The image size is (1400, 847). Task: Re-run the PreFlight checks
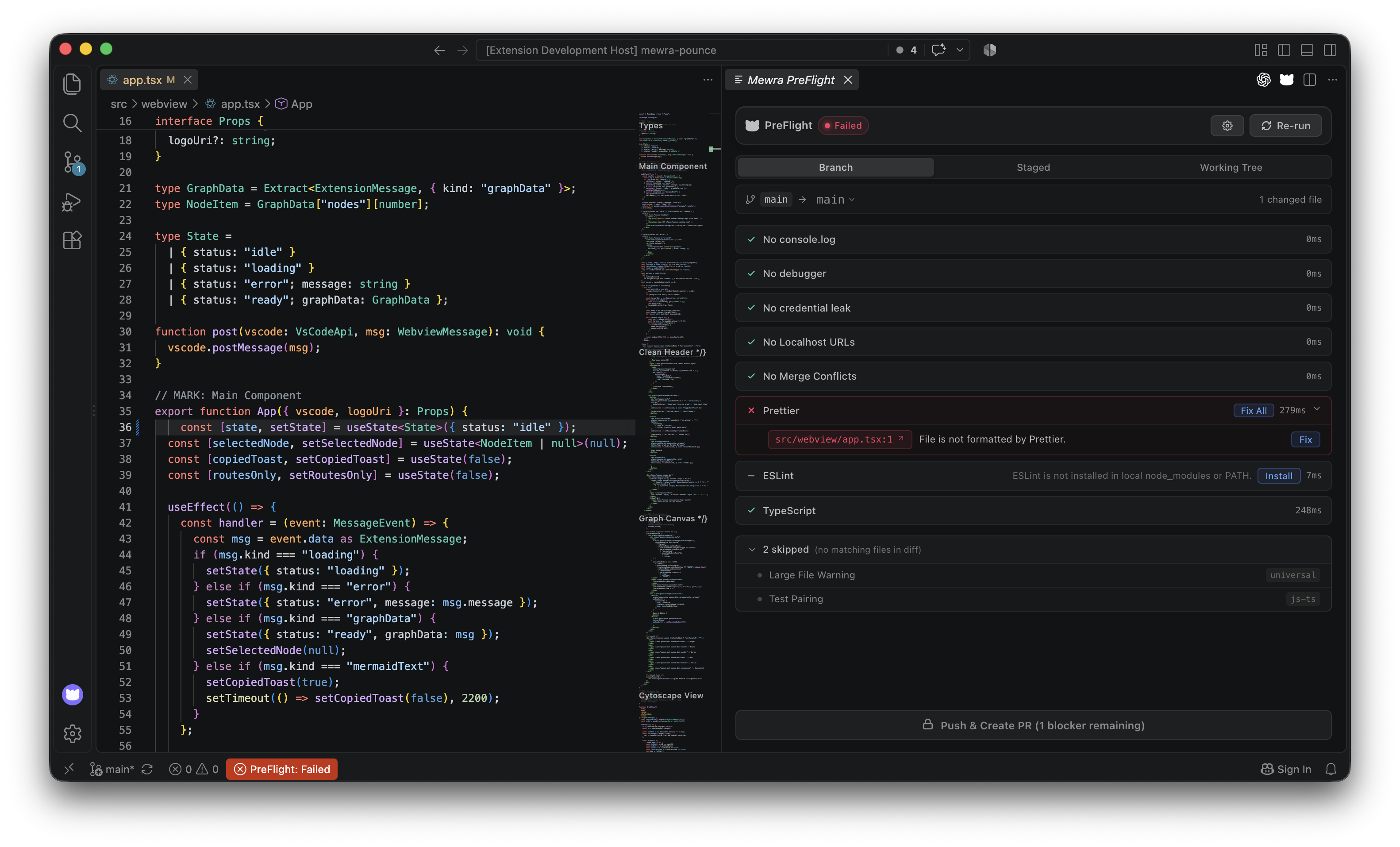(1285, 126)
